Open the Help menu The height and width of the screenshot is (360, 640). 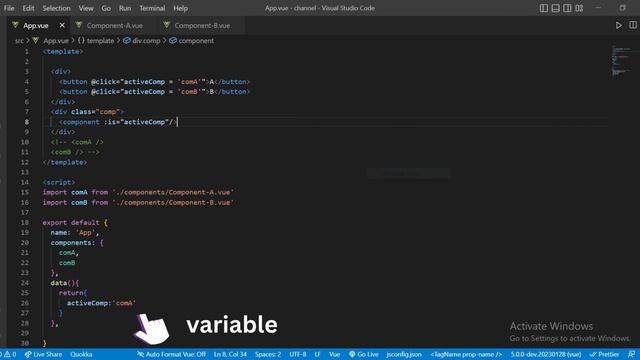(x=180, y=8)
